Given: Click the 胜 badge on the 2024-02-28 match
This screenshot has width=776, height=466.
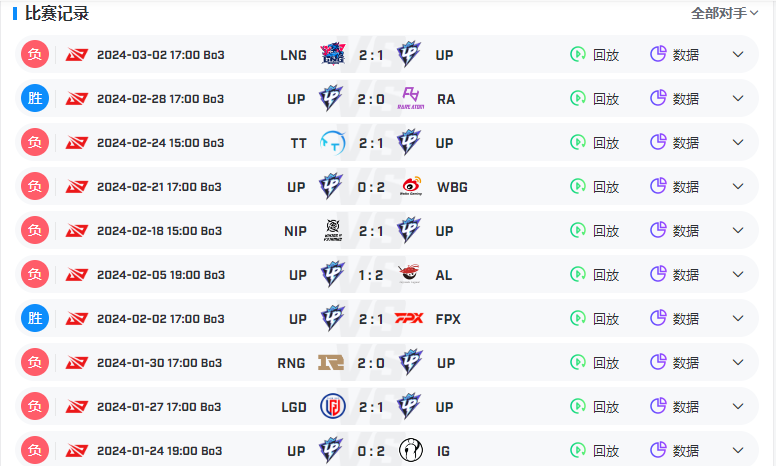Looking at the screenshot, I should (x=35, y=98).
